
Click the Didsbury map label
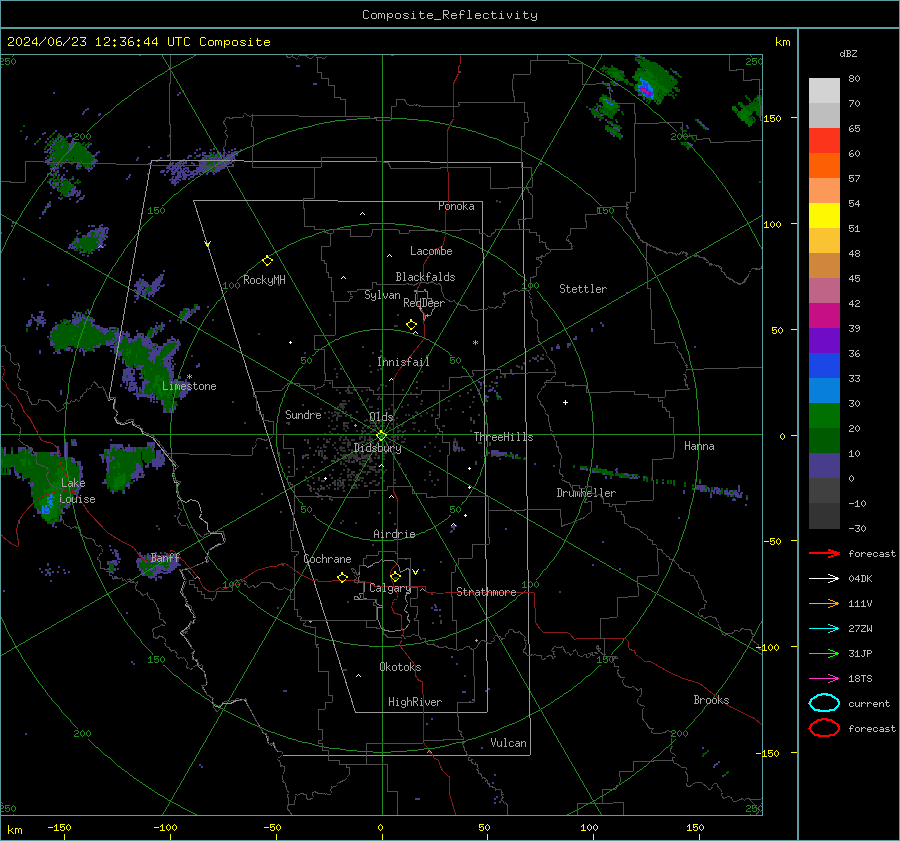coord(377,448)
